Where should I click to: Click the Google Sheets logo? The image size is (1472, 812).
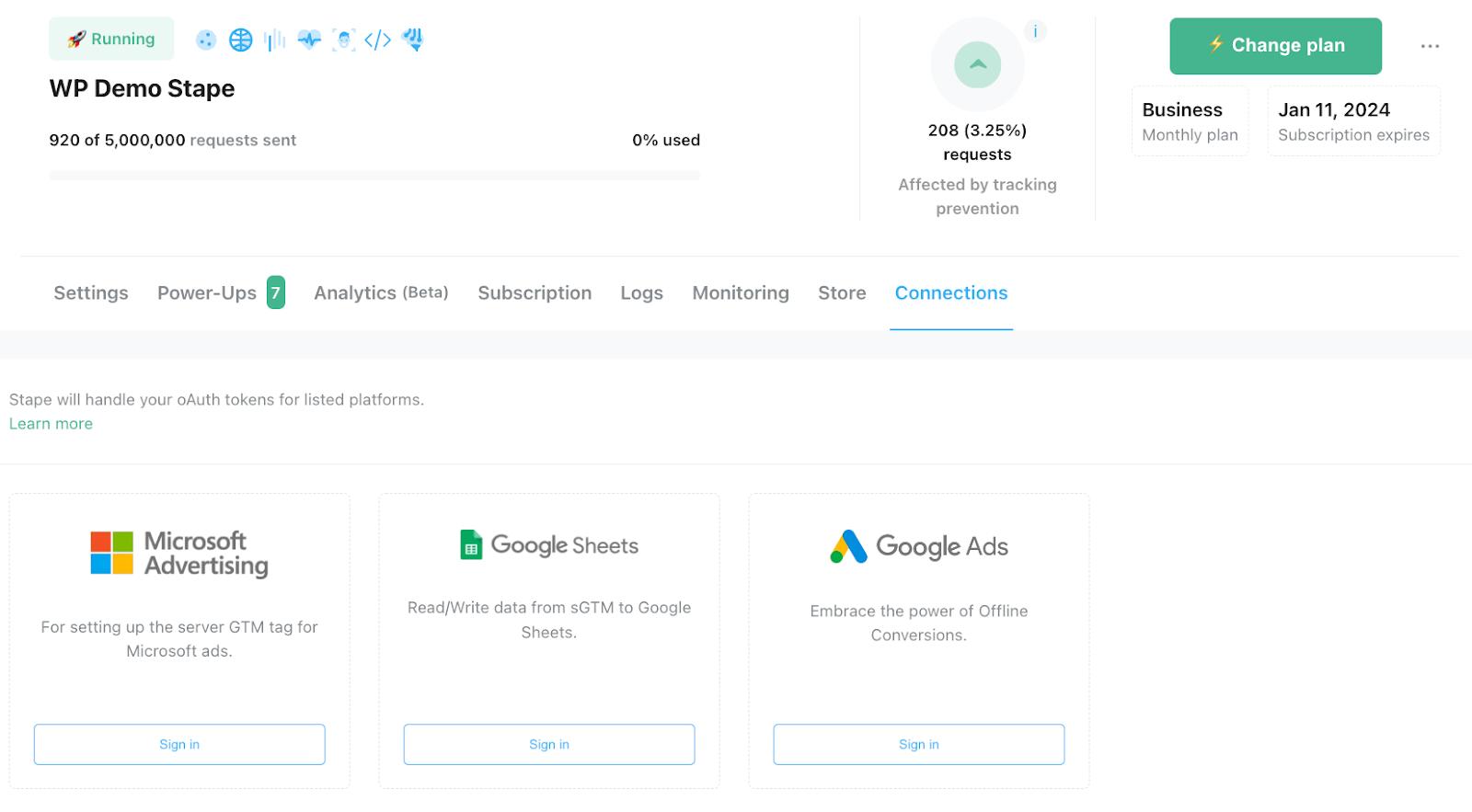coord(549,544)
